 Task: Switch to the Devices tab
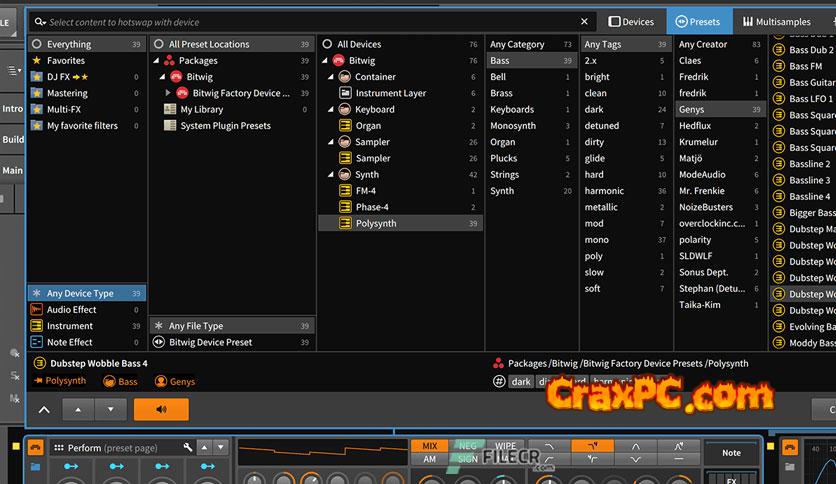coord(631,21)
